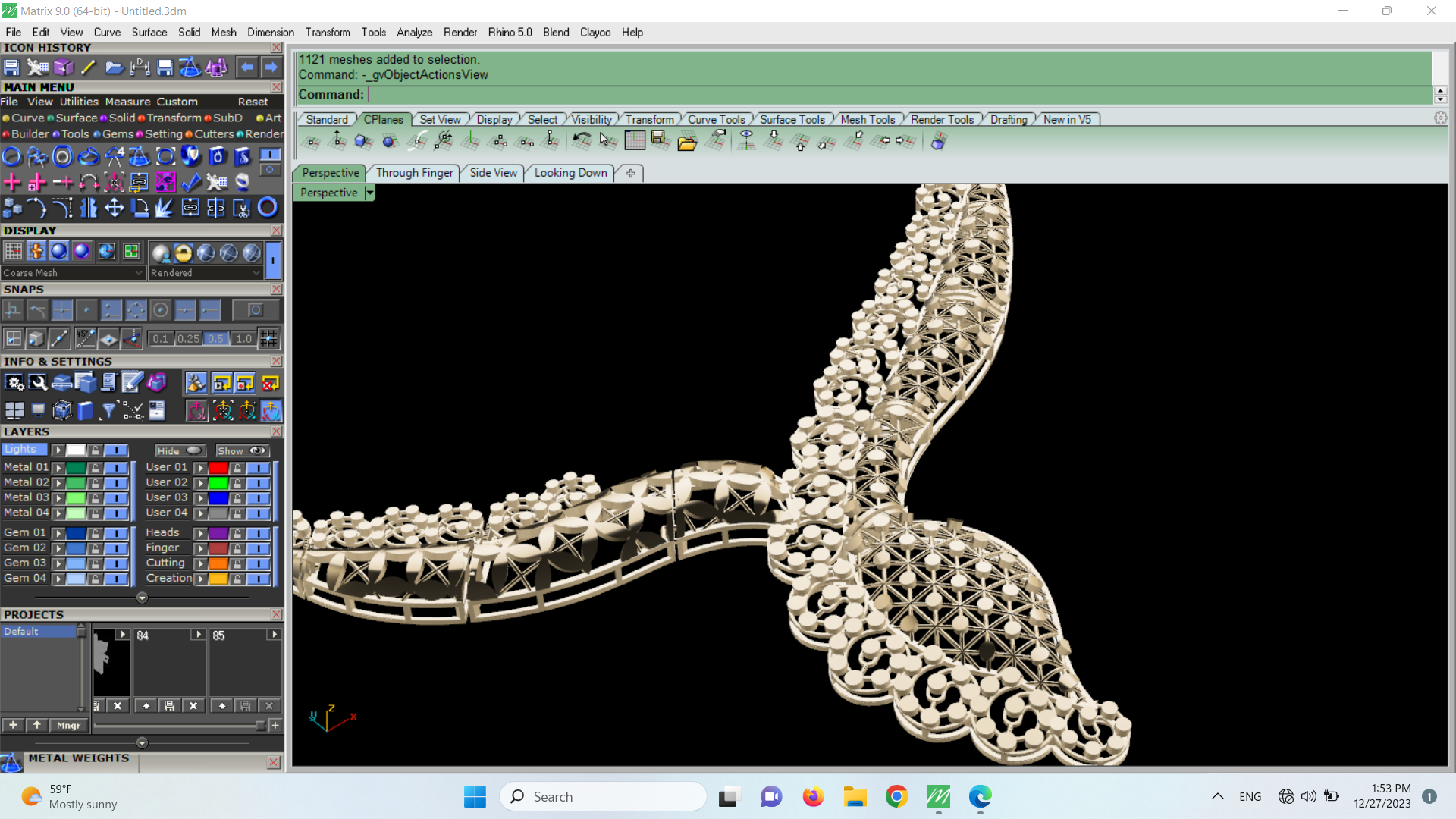1456x819 pixels.
Task: Click the blue checkmark tool icon
Action: 191,182
